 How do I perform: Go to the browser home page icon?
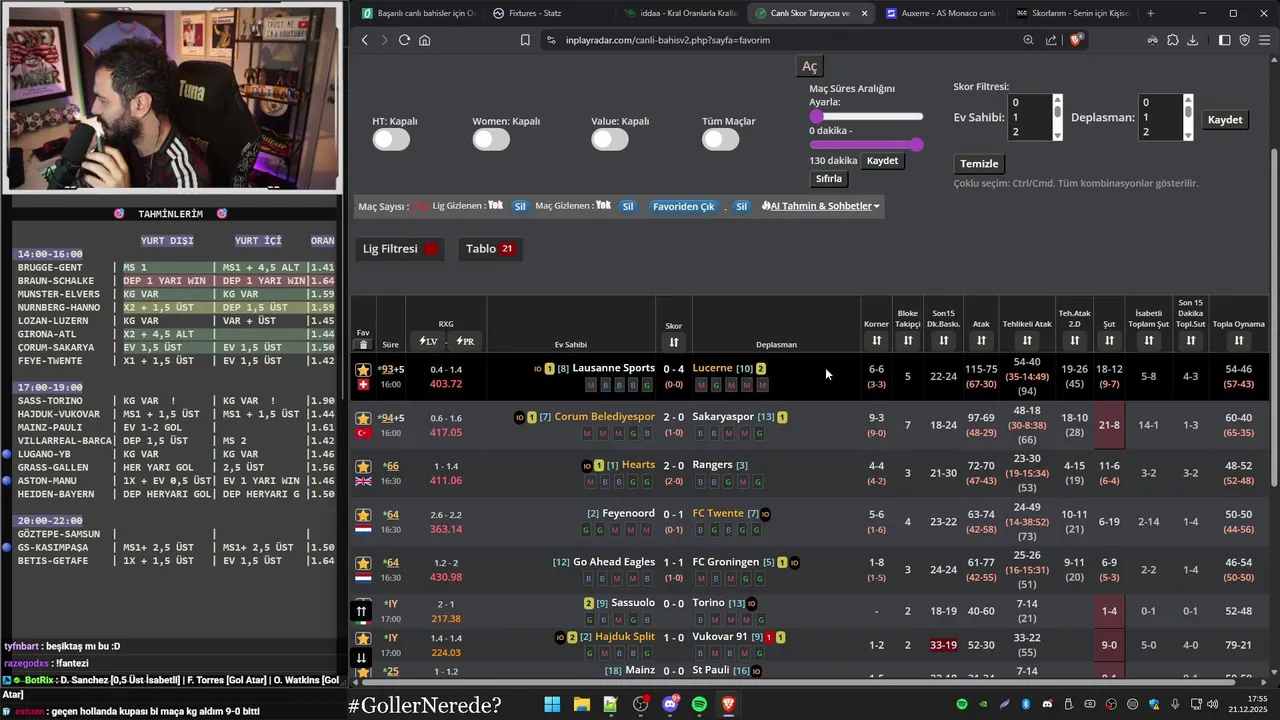point(425,40)
